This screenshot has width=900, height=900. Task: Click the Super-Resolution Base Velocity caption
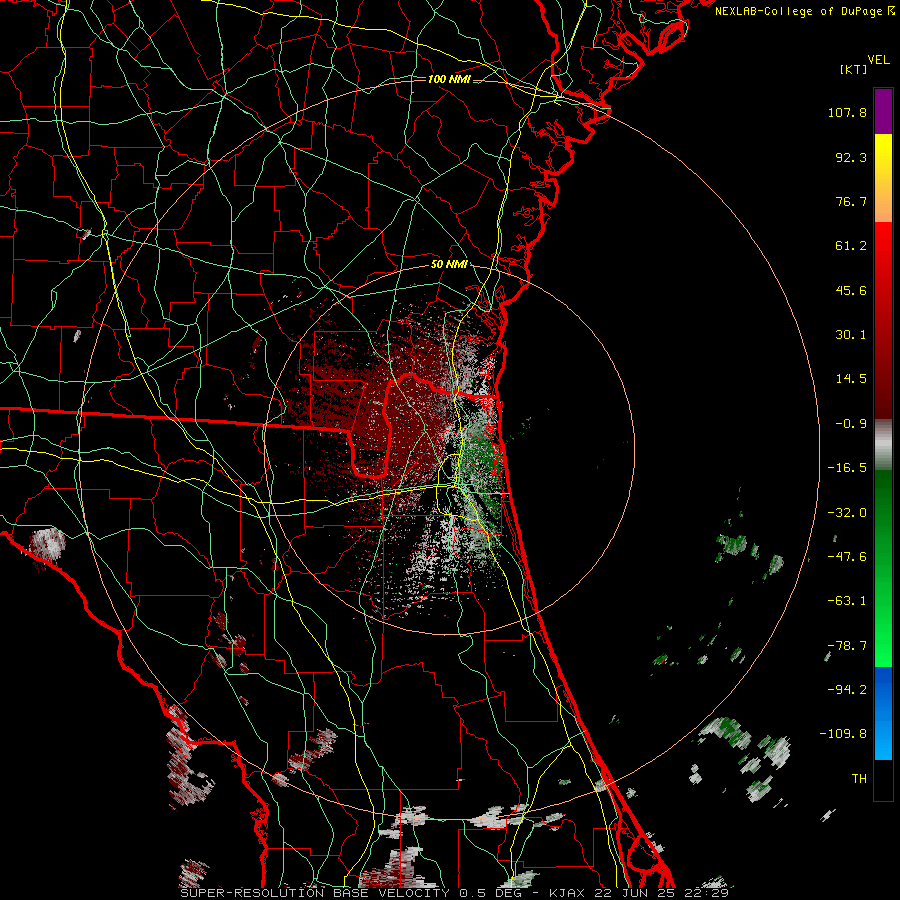click(455, 893)
